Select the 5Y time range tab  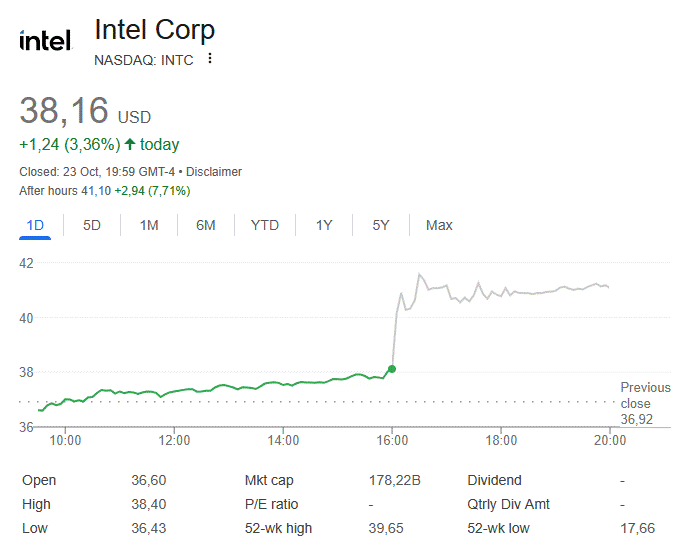(x=381, y=225)
